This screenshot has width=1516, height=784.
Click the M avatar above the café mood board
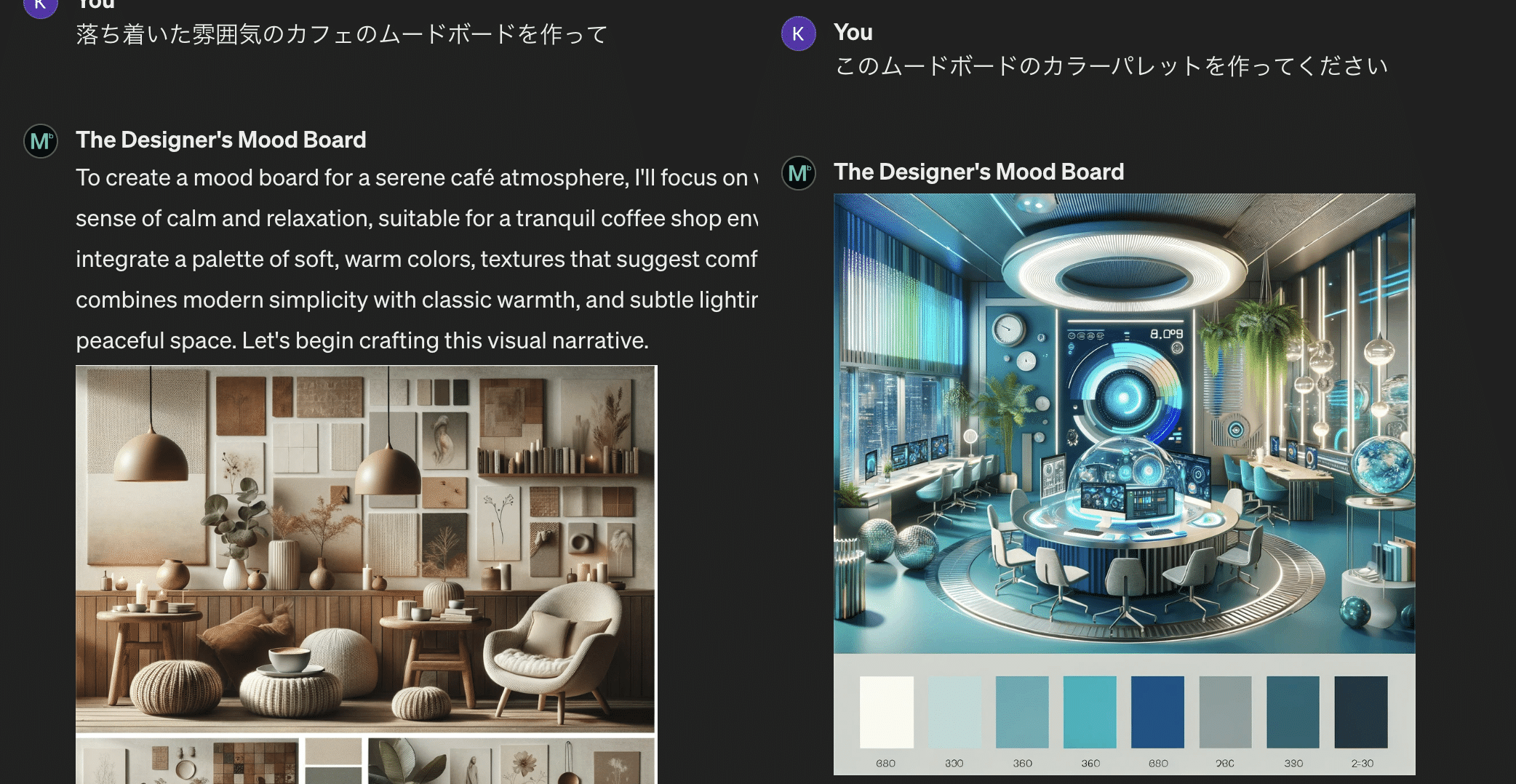41,140
